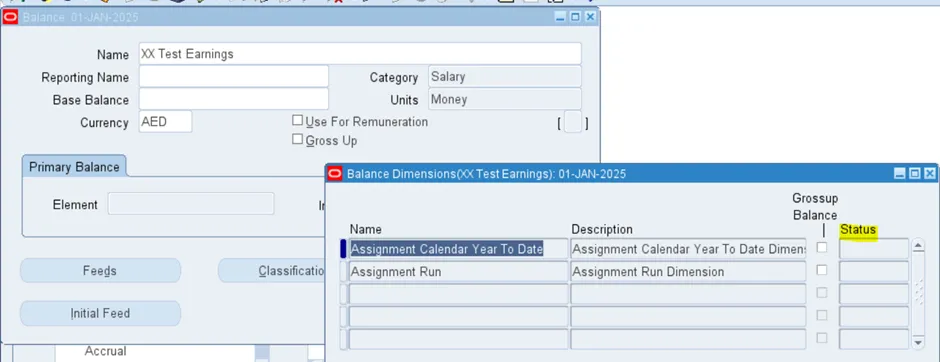The height and width of the screenshot is (362, 940).
Task: Tick the Gross Up checkbox
Action: point(297,140)
